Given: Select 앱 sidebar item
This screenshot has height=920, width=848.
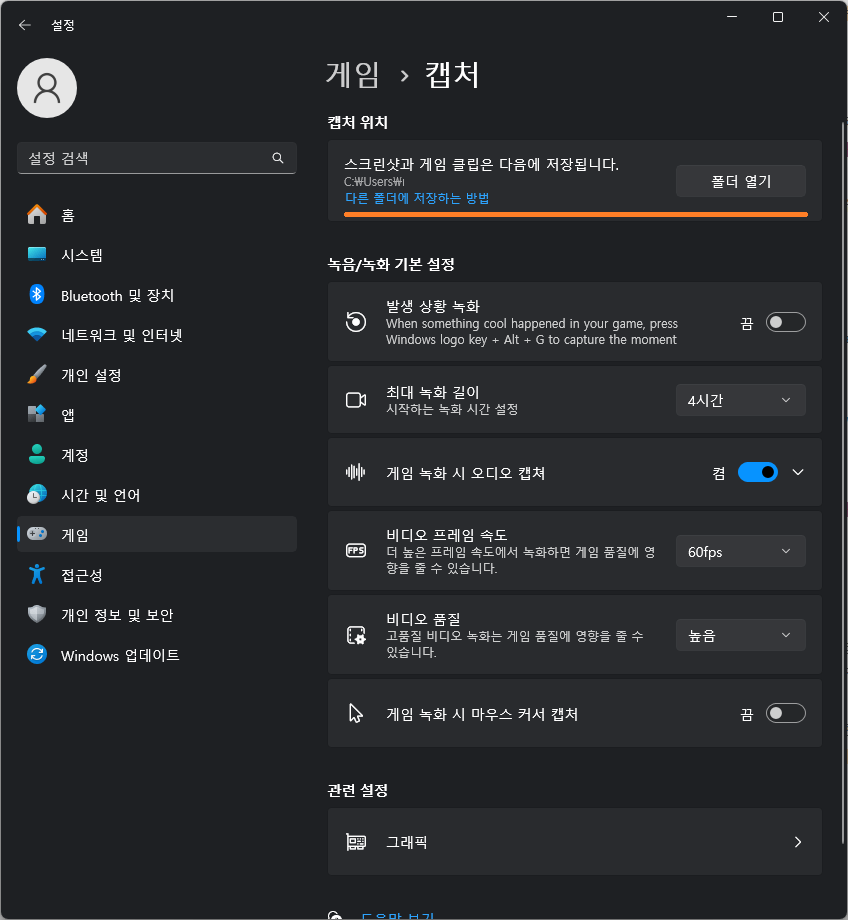Looking at the screenshot, I should (157, 415).
